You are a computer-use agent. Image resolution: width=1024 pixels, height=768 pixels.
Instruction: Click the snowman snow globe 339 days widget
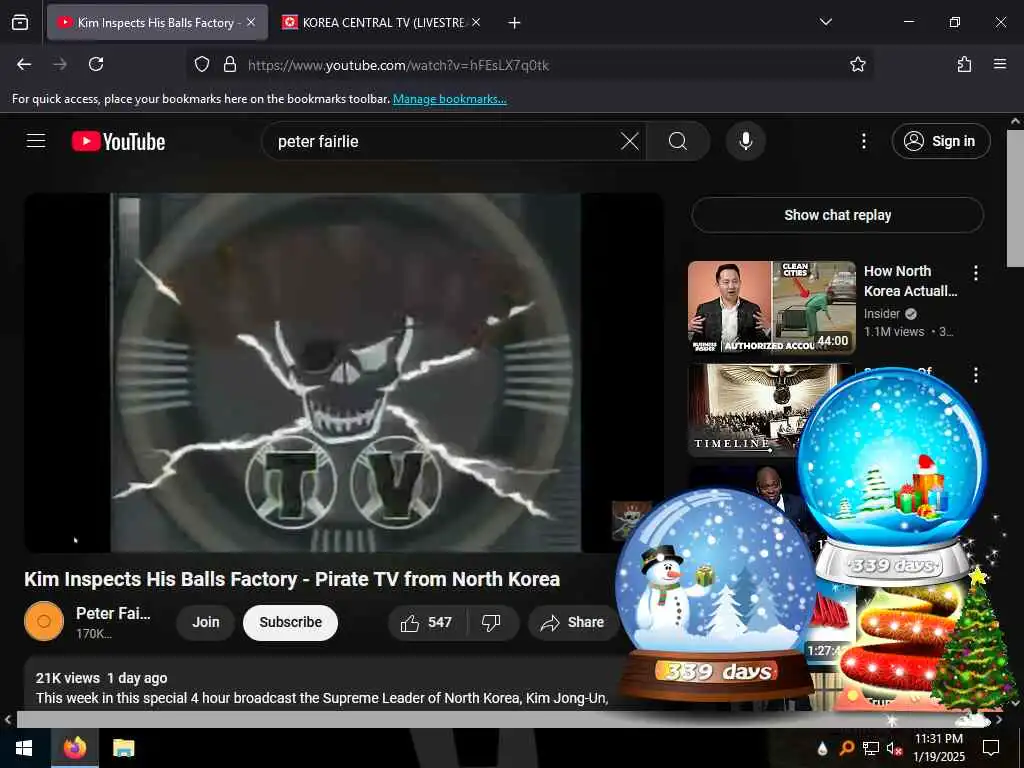pyautogui.click(x=716, y=594)
